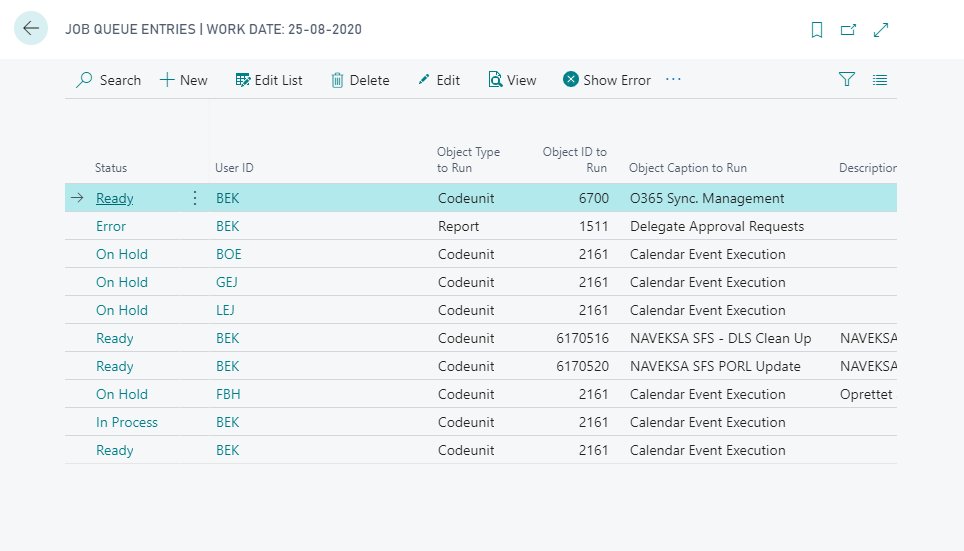This screenshot has height=551, width=964.
Task: Select user ID FBH cell
Action: [228, 394]
